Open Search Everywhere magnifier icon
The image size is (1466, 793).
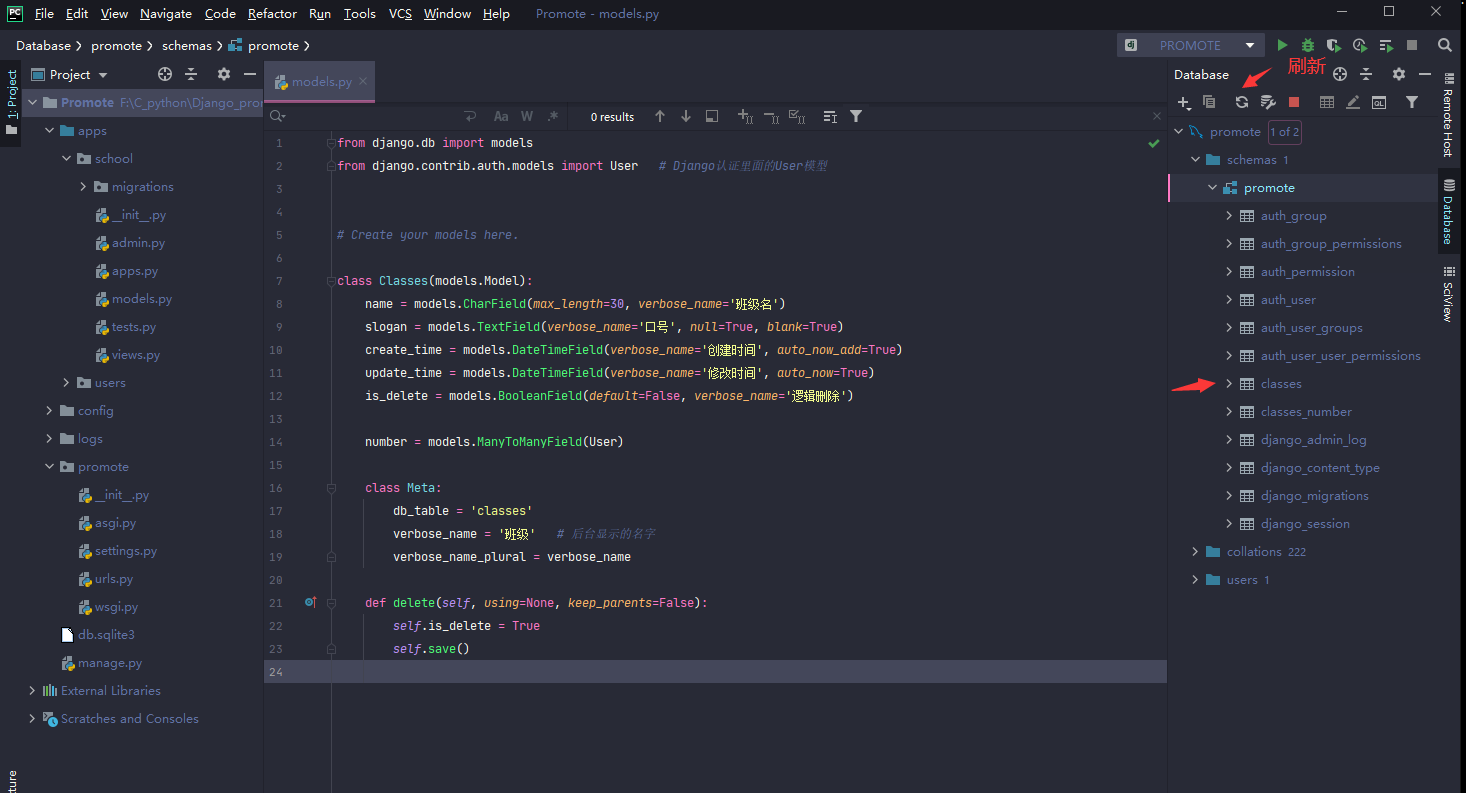(x=1445, y=45)
